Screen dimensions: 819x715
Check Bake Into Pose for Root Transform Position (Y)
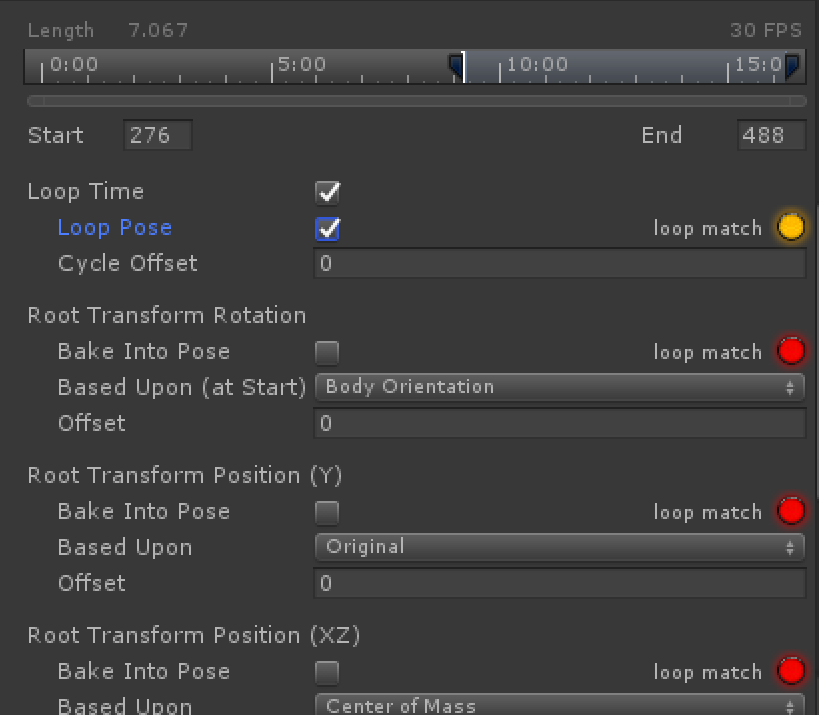pyautogui.click(x=327, y=511)
